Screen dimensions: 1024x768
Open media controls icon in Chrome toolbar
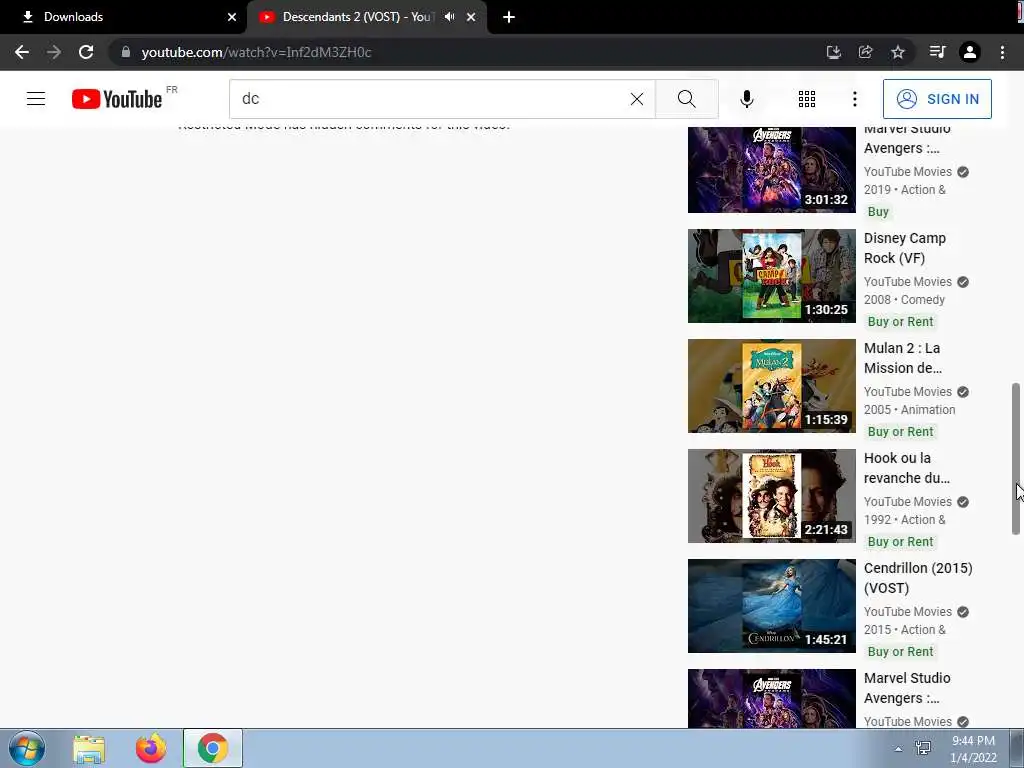(x=937, y=52)
